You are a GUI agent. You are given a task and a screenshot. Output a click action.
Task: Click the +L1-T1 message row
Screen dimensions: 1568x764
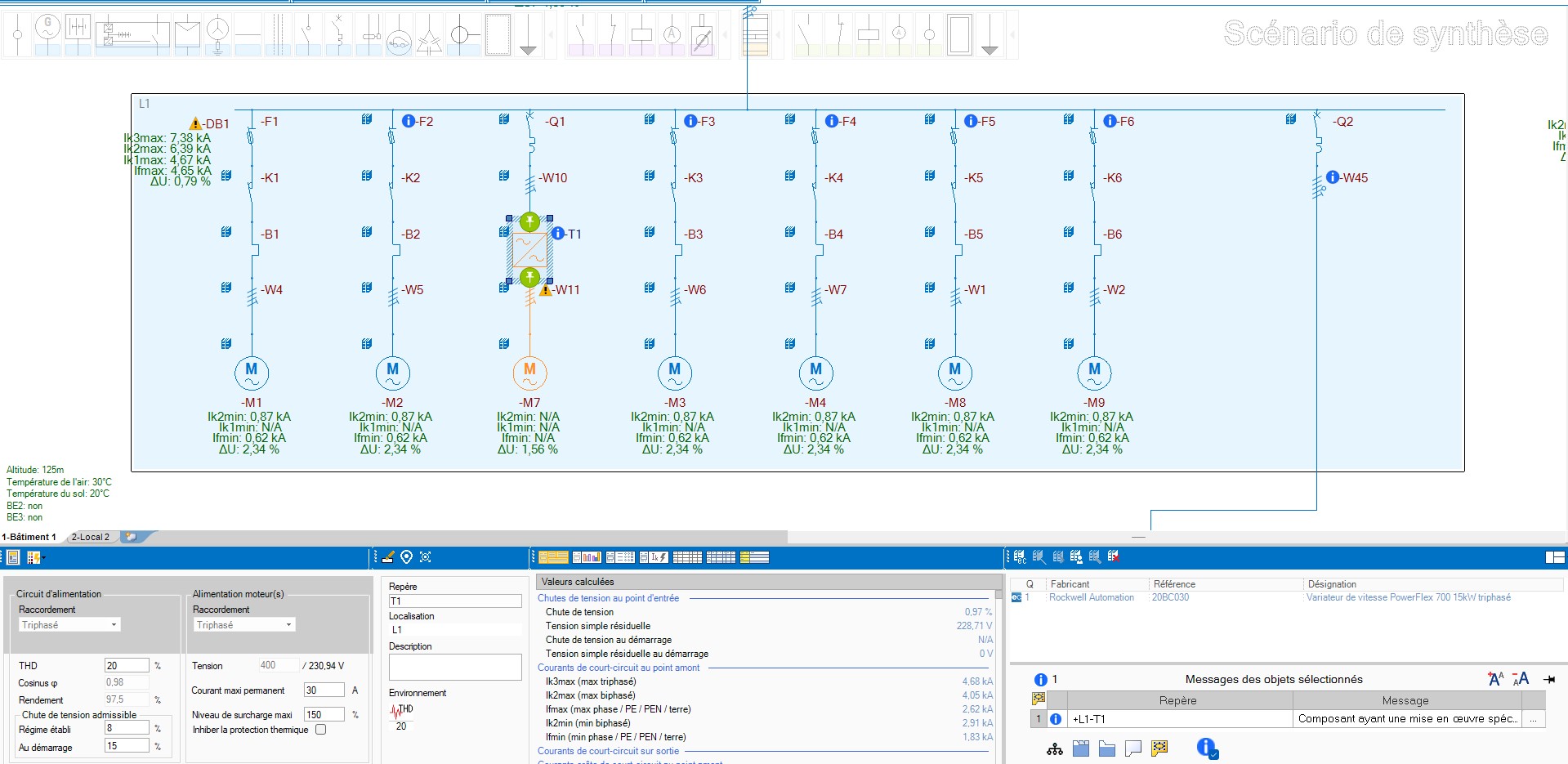click(x=1288, y=719)
